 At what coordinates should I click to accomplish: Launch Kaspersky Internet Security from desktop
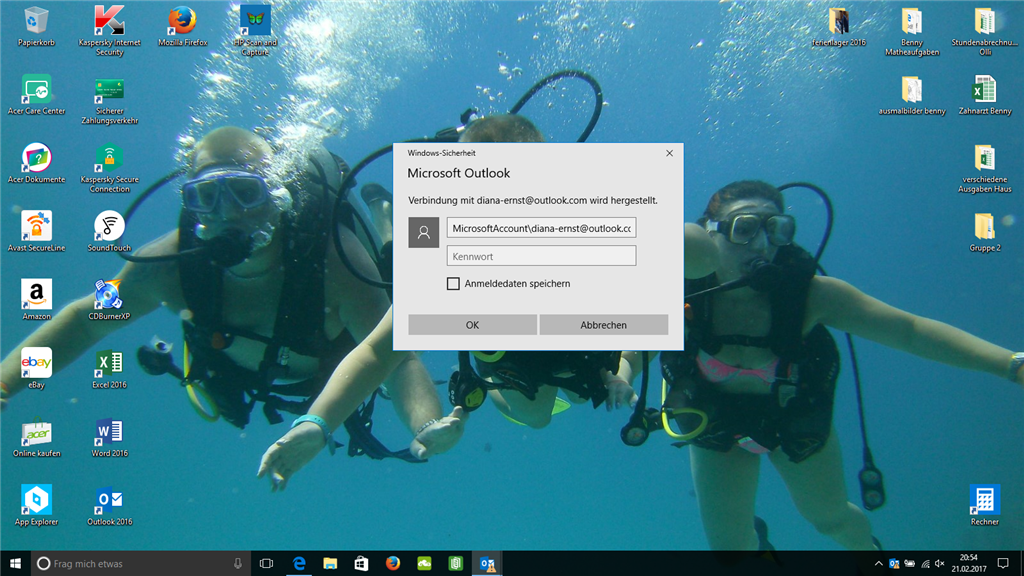[x=109, y=30]
